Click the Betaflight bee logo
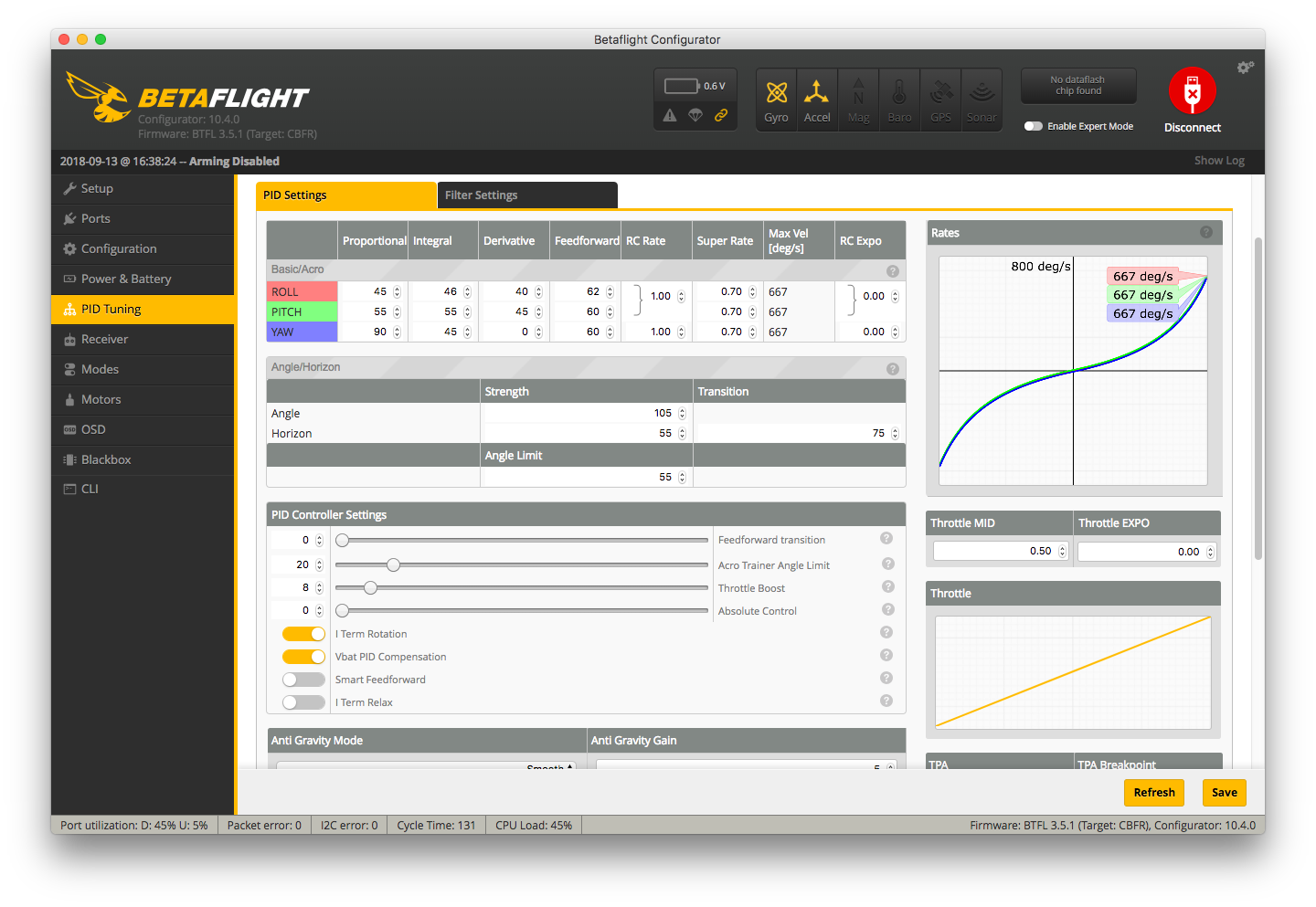This screenshot has width=1316, height=907. [x=99, y=97]
